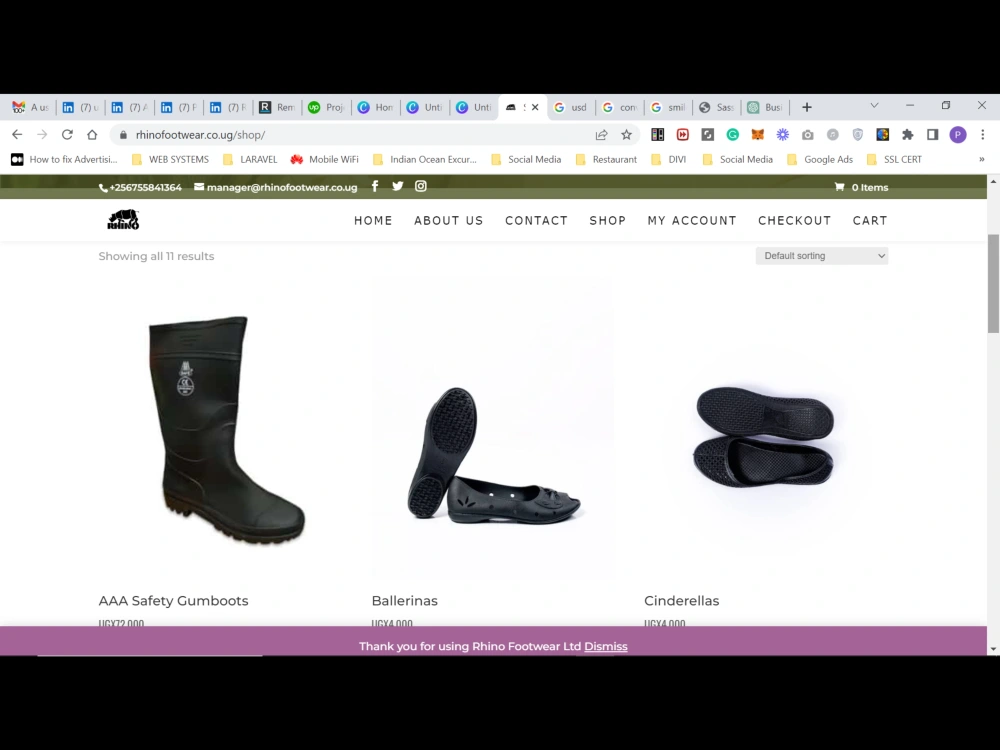Close the active Rhino shop tab
Screen dimensions: 1000x750
coord(535,107)
